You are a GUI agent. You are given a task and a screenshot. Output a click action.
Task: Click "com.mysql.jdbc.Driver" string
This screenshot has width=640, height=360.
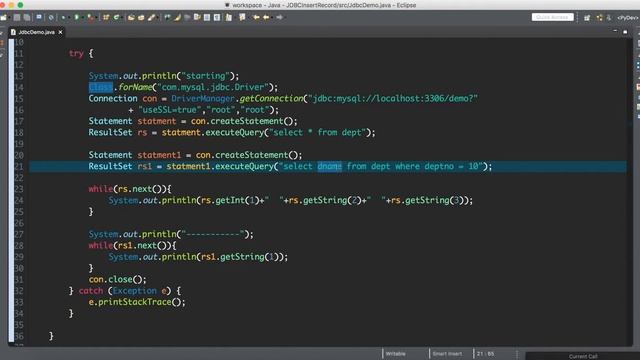(213, 87)
